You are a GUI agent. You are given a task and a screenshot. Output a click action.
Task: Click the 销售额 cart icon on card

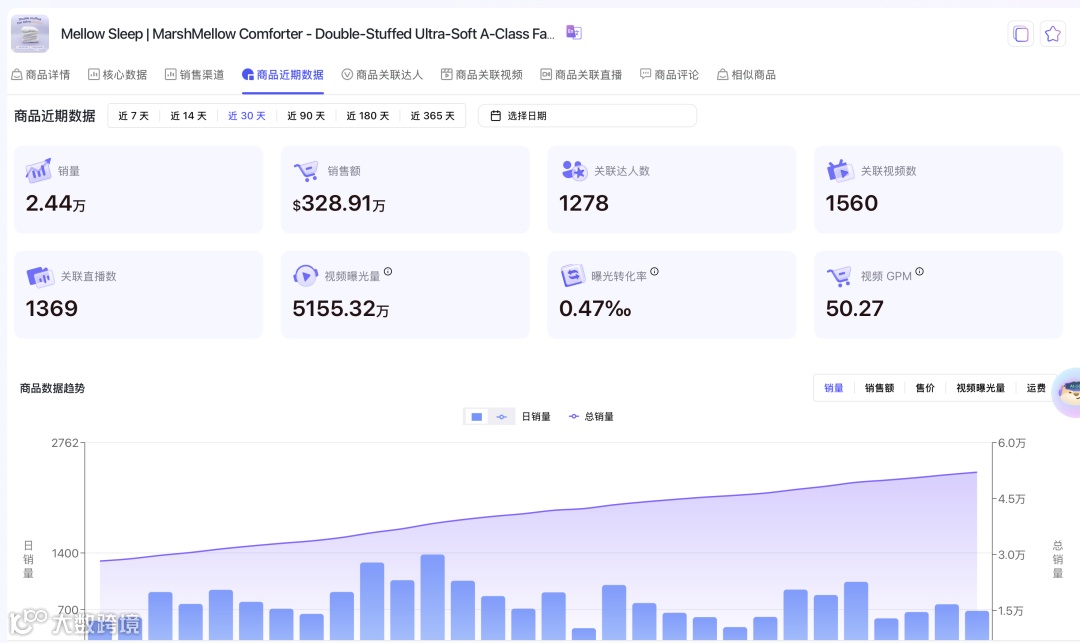[306, 170]
